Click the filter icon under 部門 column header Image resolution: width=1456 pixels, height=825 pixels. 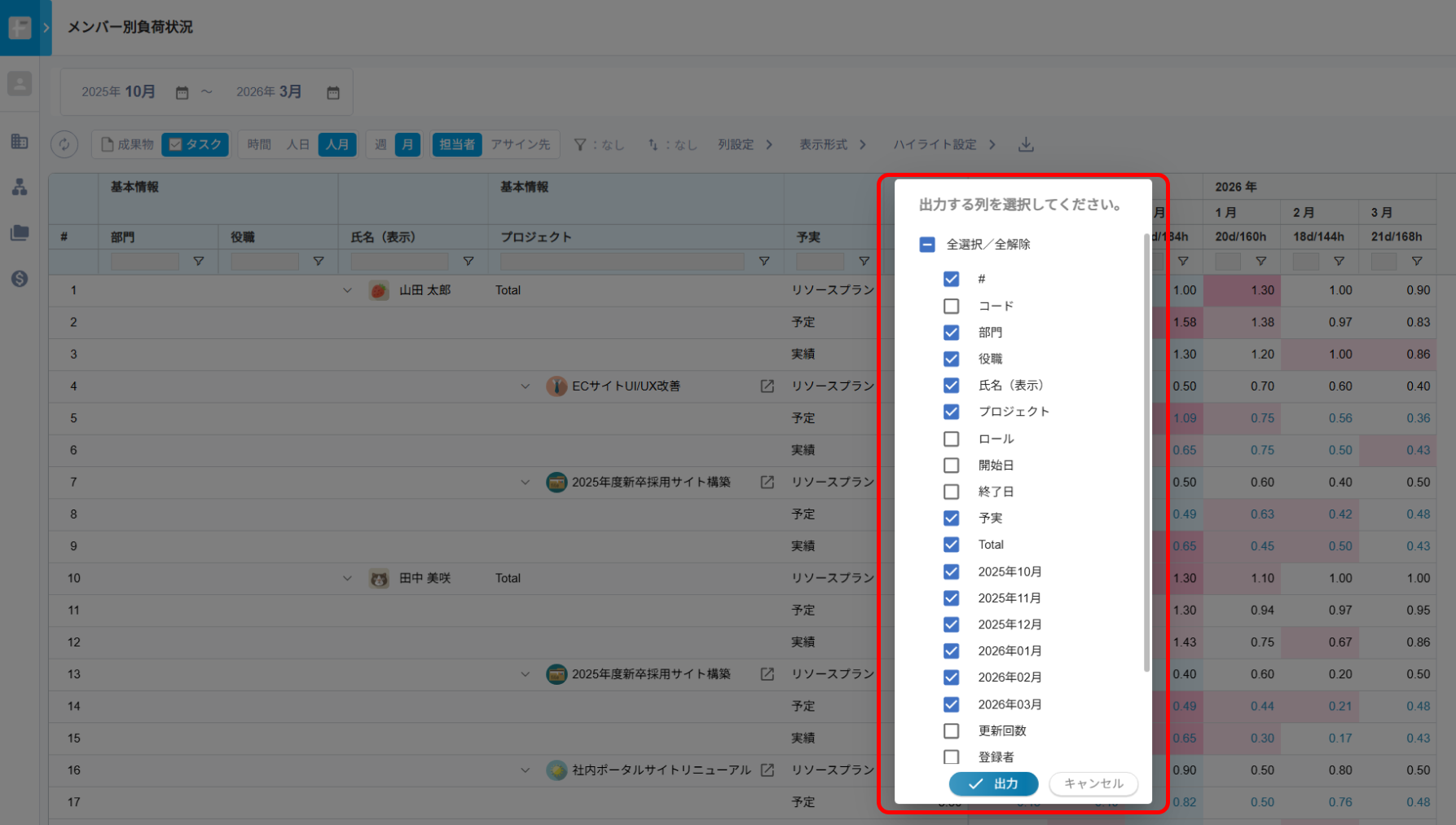coord(199,262)
